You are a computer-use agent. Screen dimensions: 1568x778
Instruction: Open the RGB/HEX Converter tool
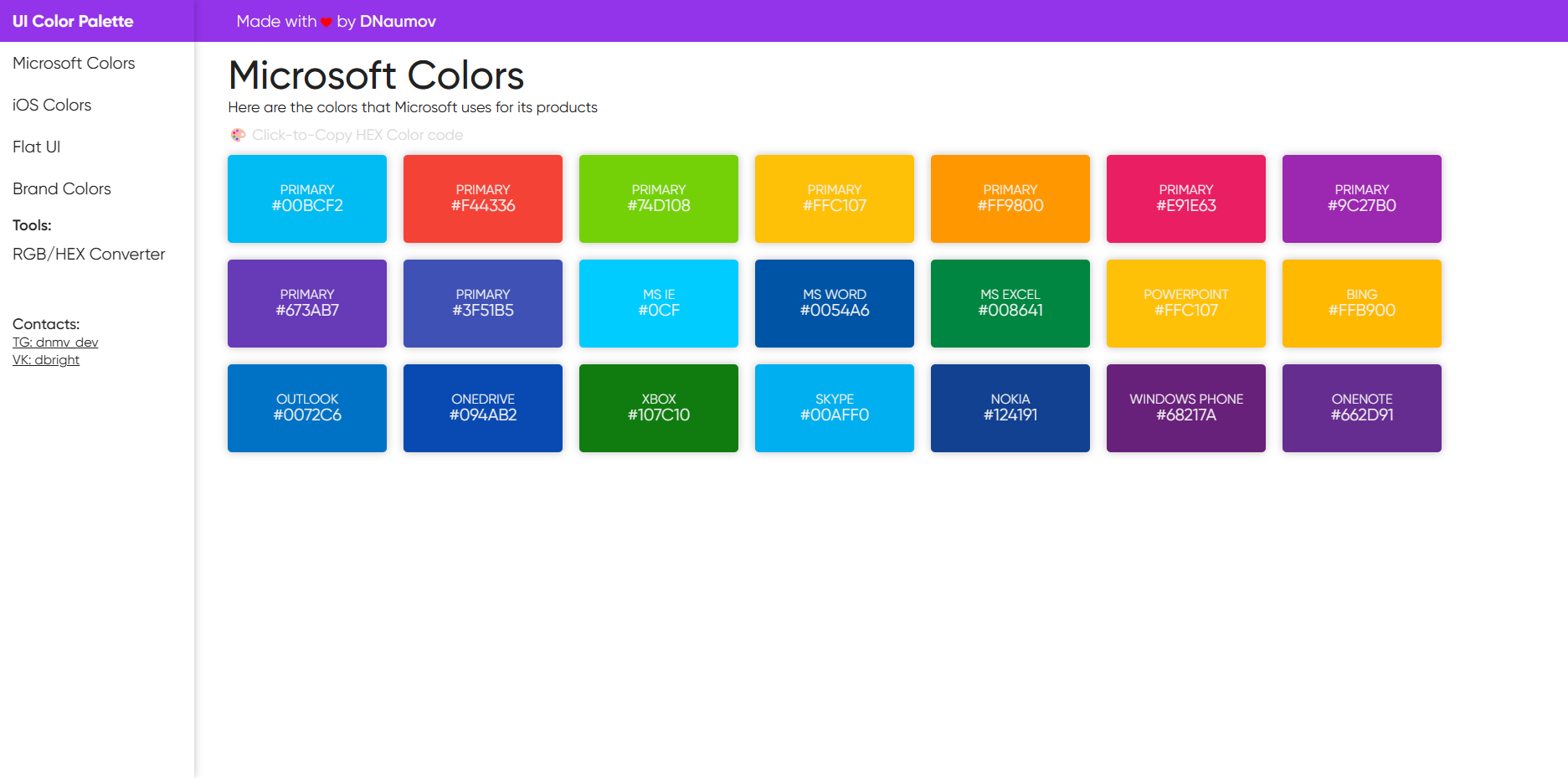point(89,254)
